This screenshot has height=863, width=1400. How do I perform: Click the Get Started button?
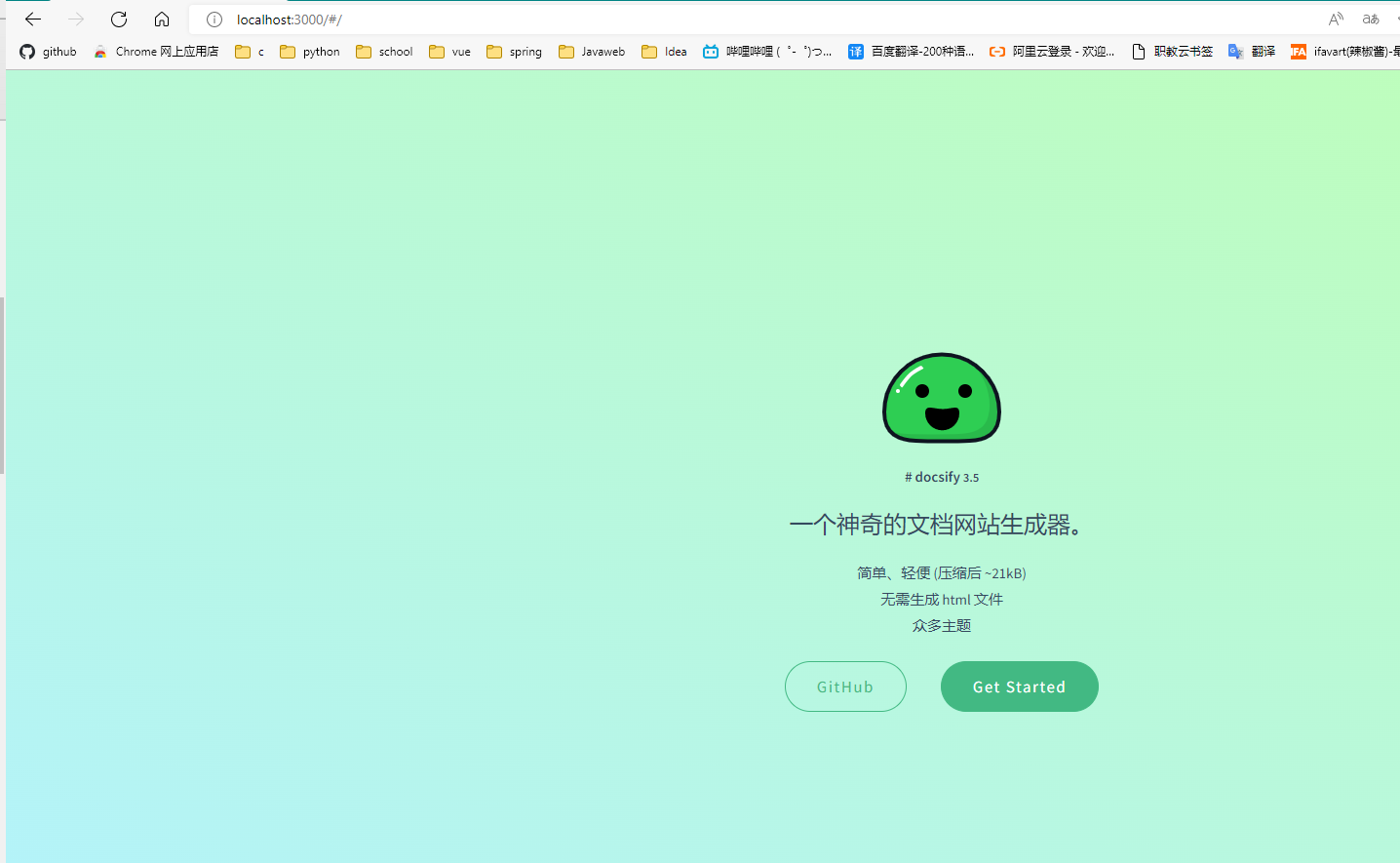[1020, 686]
